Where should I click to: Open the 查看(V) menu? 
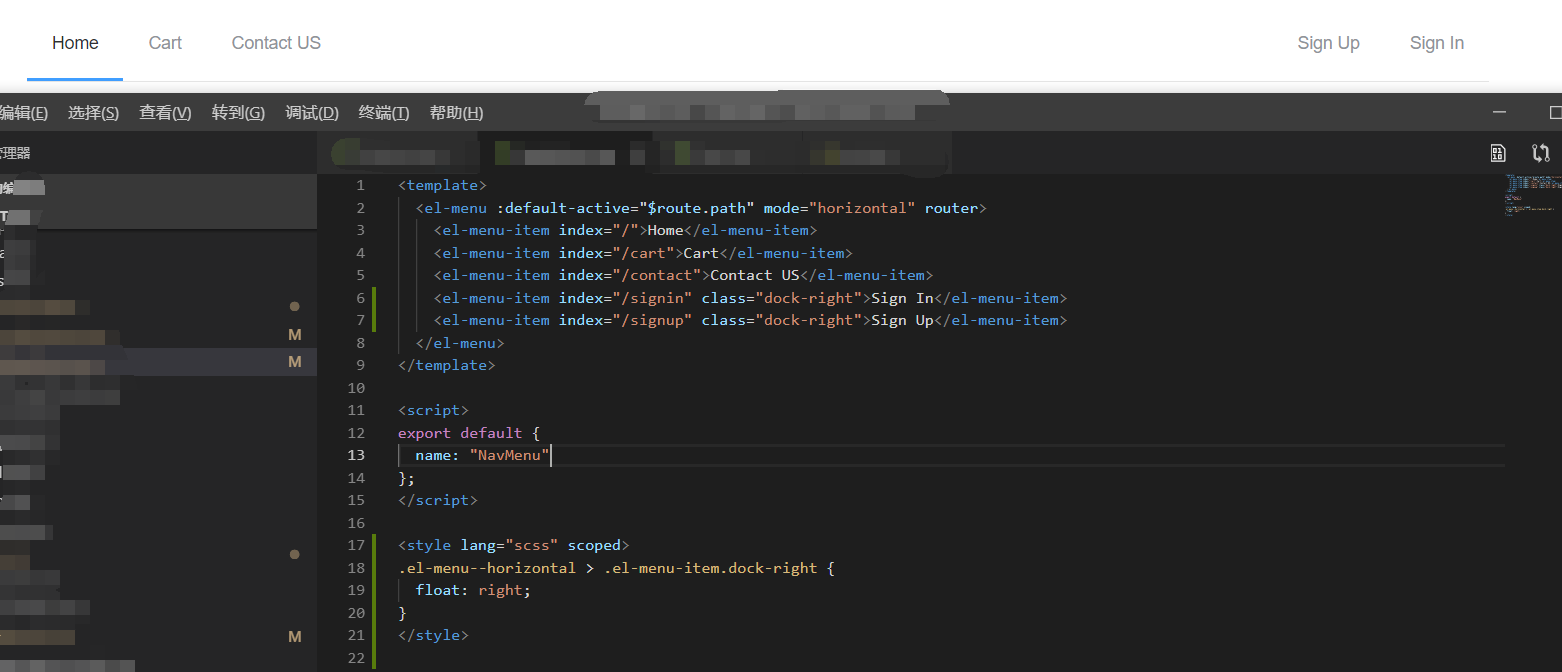point(165,113)
